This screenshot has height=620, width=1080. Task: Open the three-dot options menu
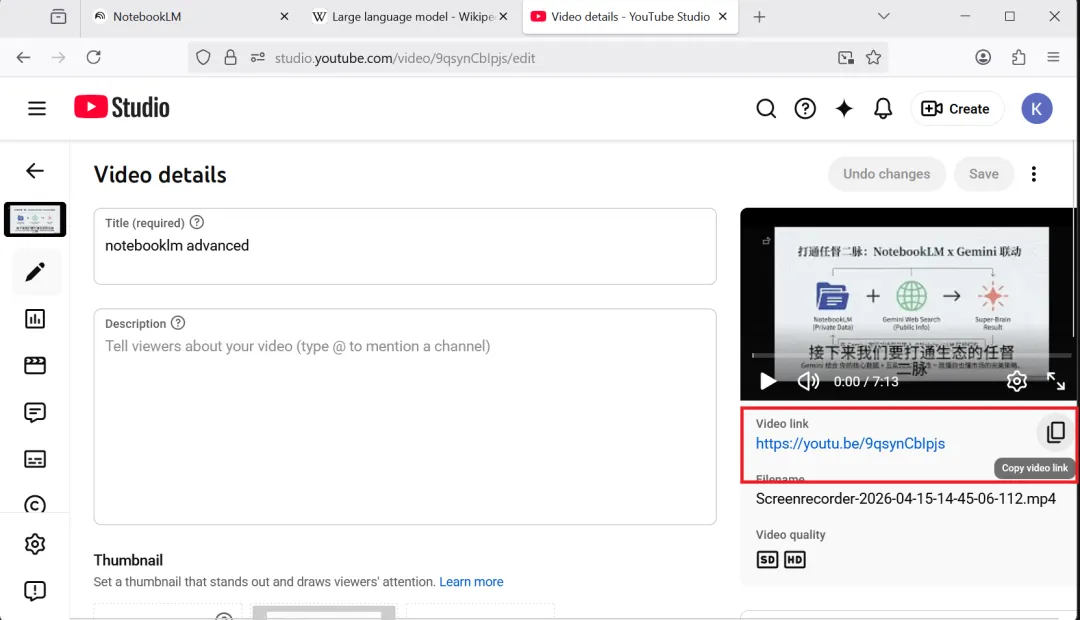point(1034,174)
